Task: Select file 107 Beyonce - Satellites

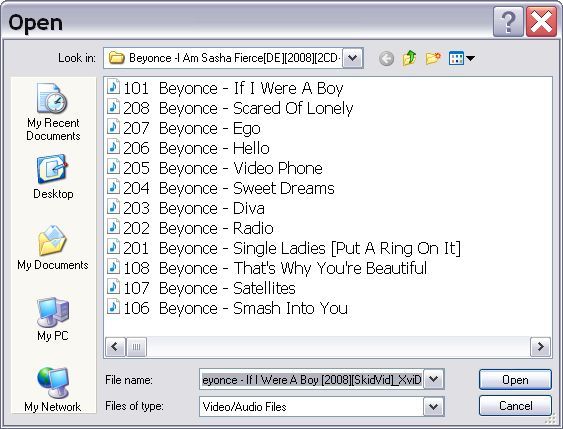Action: click(209, 288)
